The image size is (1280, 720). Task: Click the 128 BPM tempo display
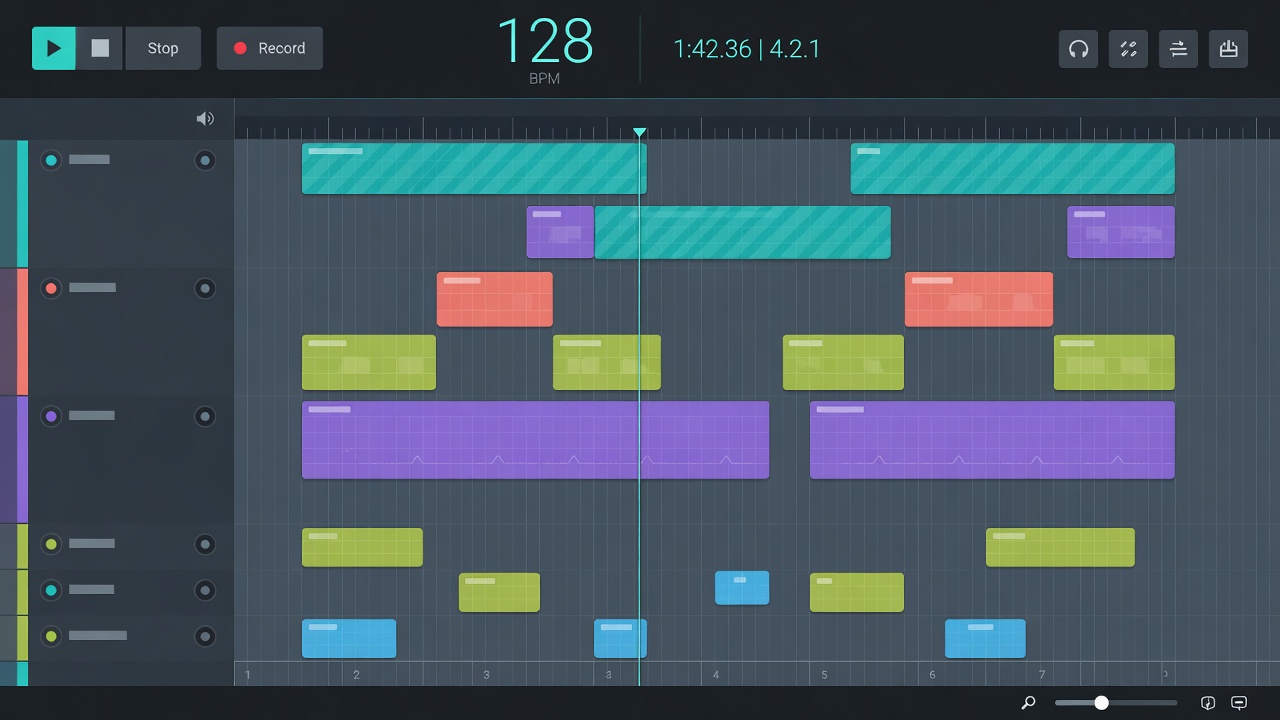click(x=545, y=50)
